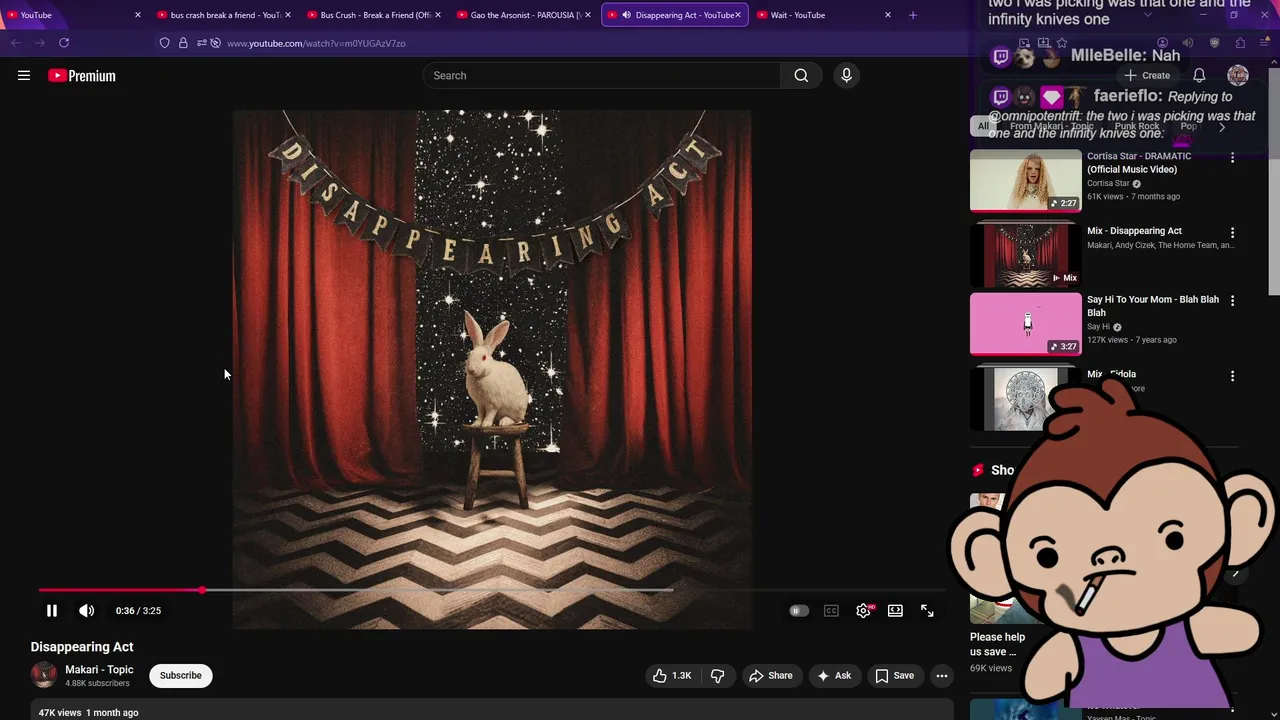Enter full screen mode

tap(927, 610)
